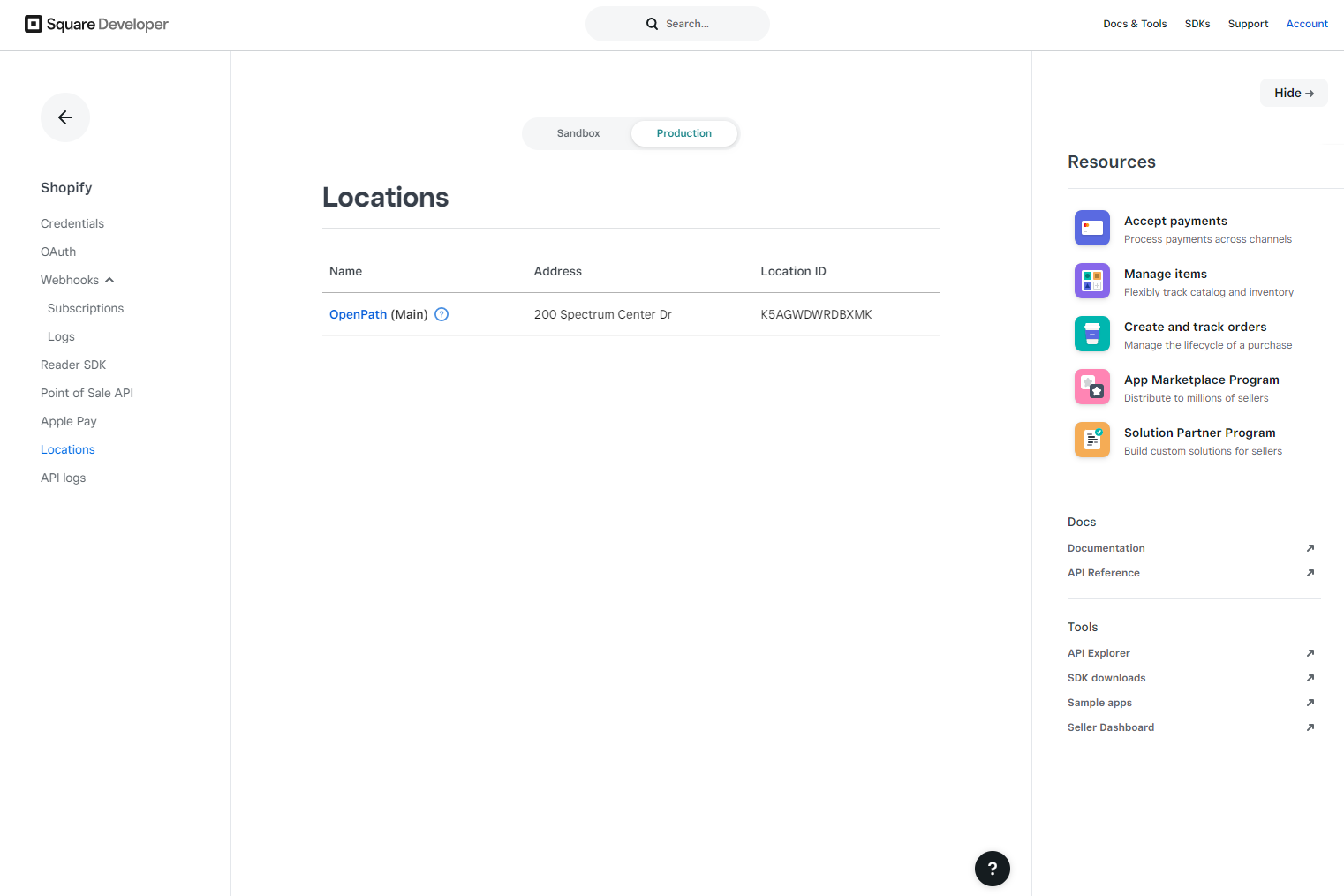Open the OpenPath location link
Image resolution: width=1344 pixels, height=896 pixels.
click(x=358, y=314)
